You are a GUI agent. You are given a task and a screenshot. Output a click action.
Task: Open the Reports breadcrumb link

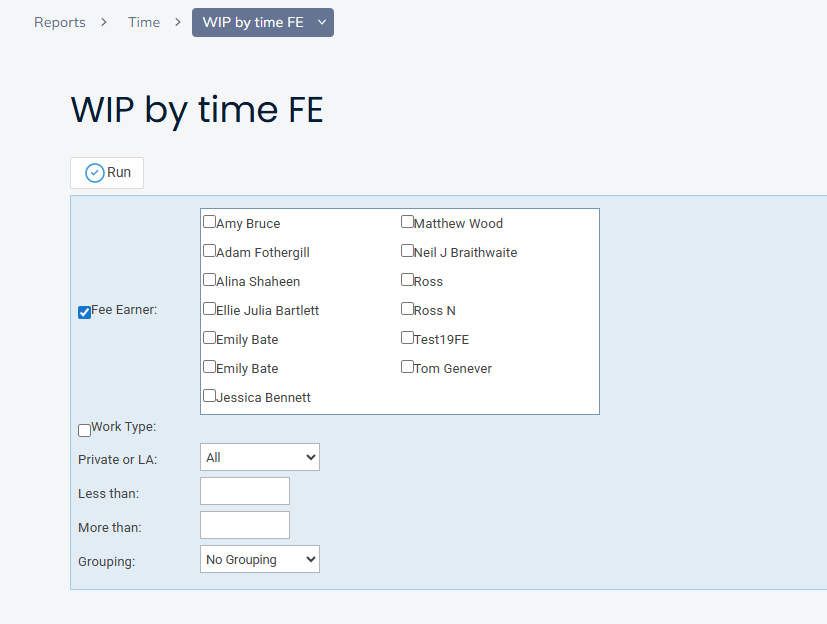(60, 22)
